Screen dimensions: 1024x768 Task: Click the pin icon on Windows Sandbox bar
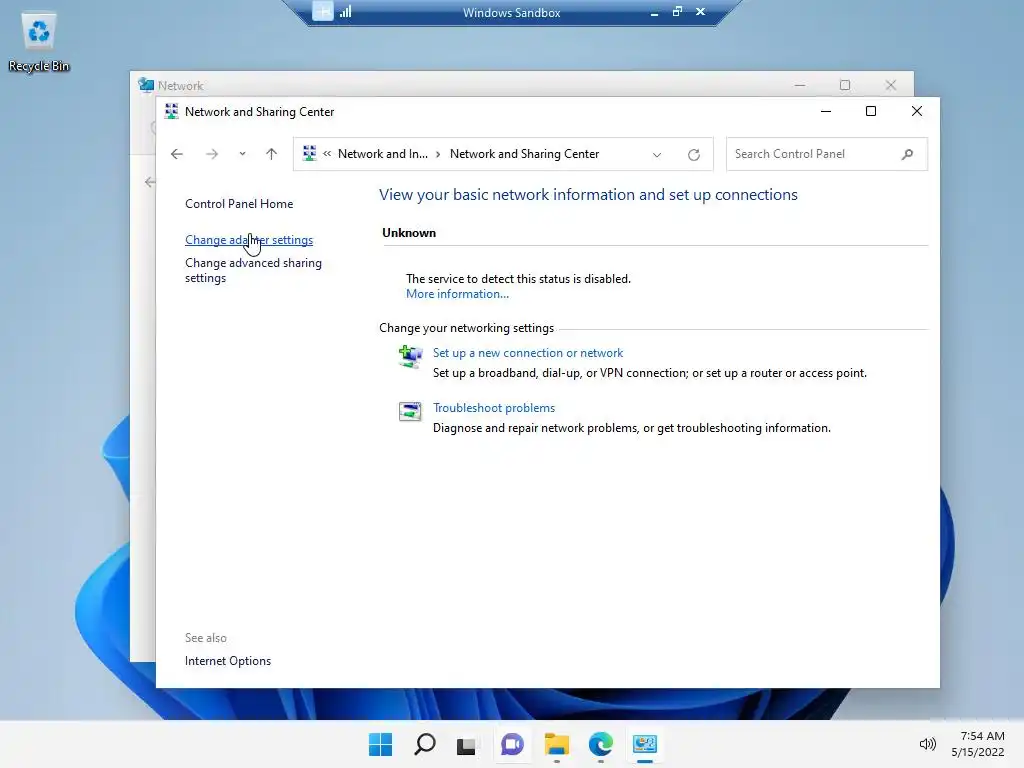point(323,11)
